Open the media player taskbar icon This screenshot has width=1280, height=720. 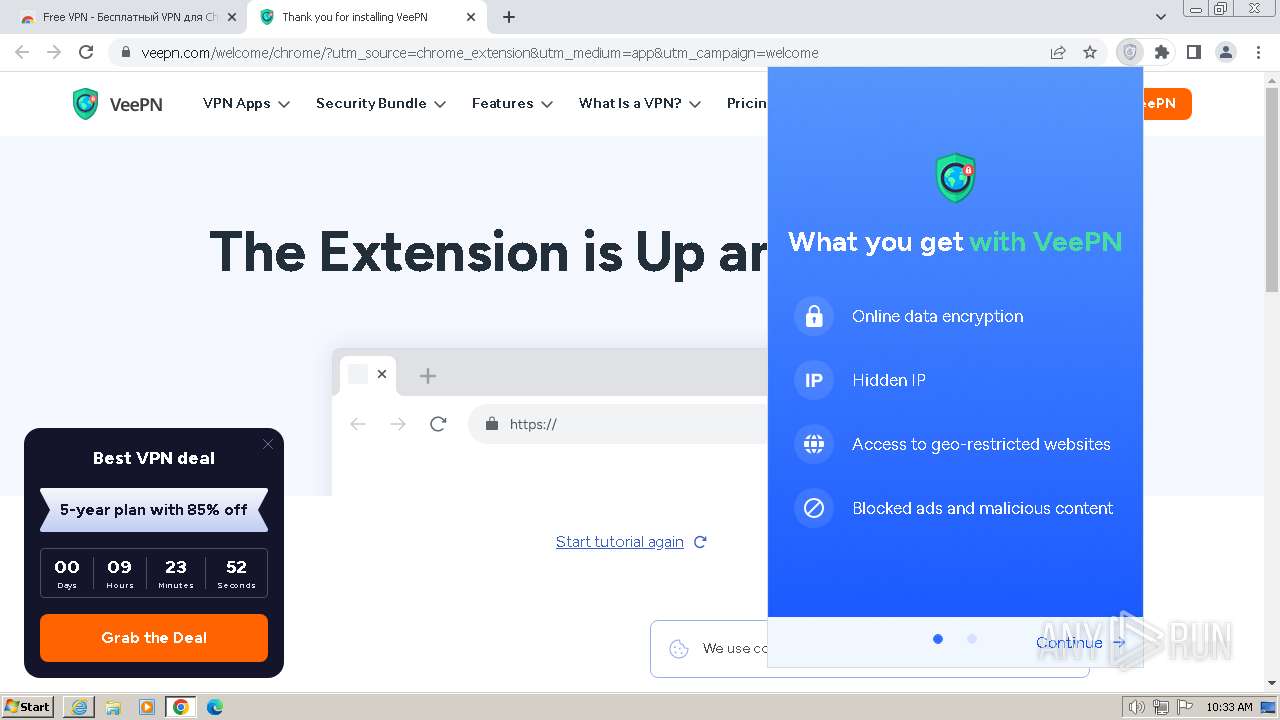[147, 707]
